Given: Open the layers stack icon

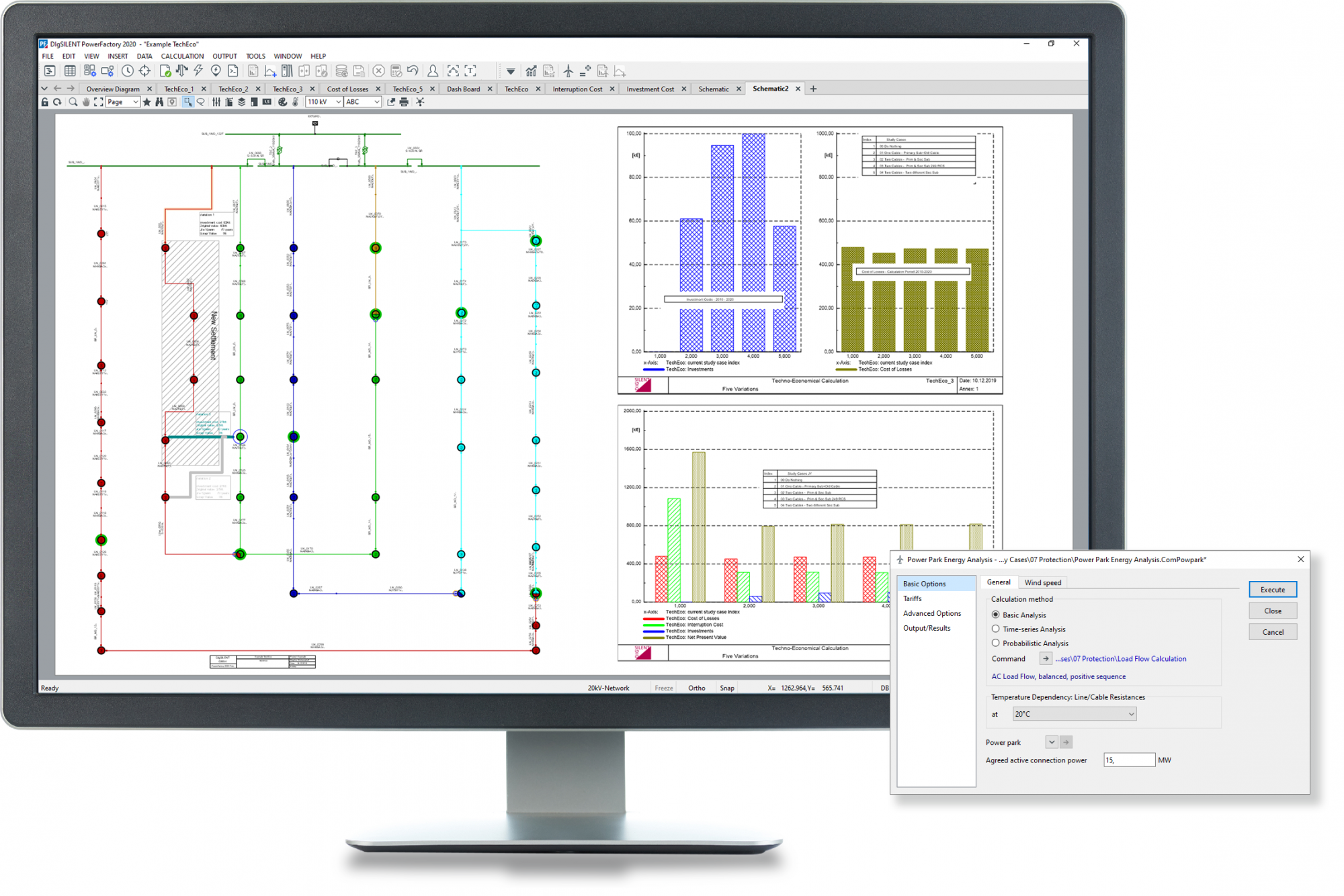Looking at the screenshot, I should [x=241, y=102].
